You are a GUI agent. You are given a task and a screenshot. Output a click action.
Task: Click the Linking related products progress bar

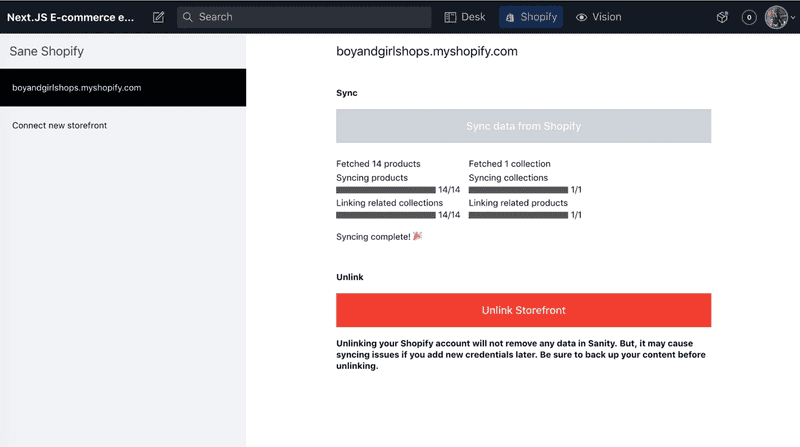[x=518, y=215]
